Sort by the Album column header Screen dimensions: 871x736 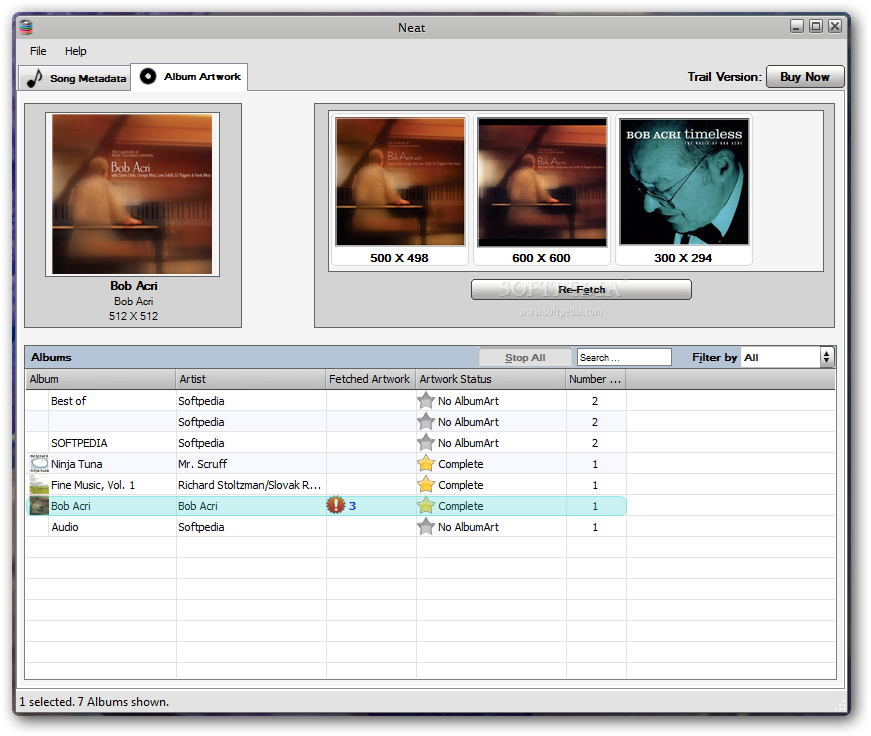101,379
